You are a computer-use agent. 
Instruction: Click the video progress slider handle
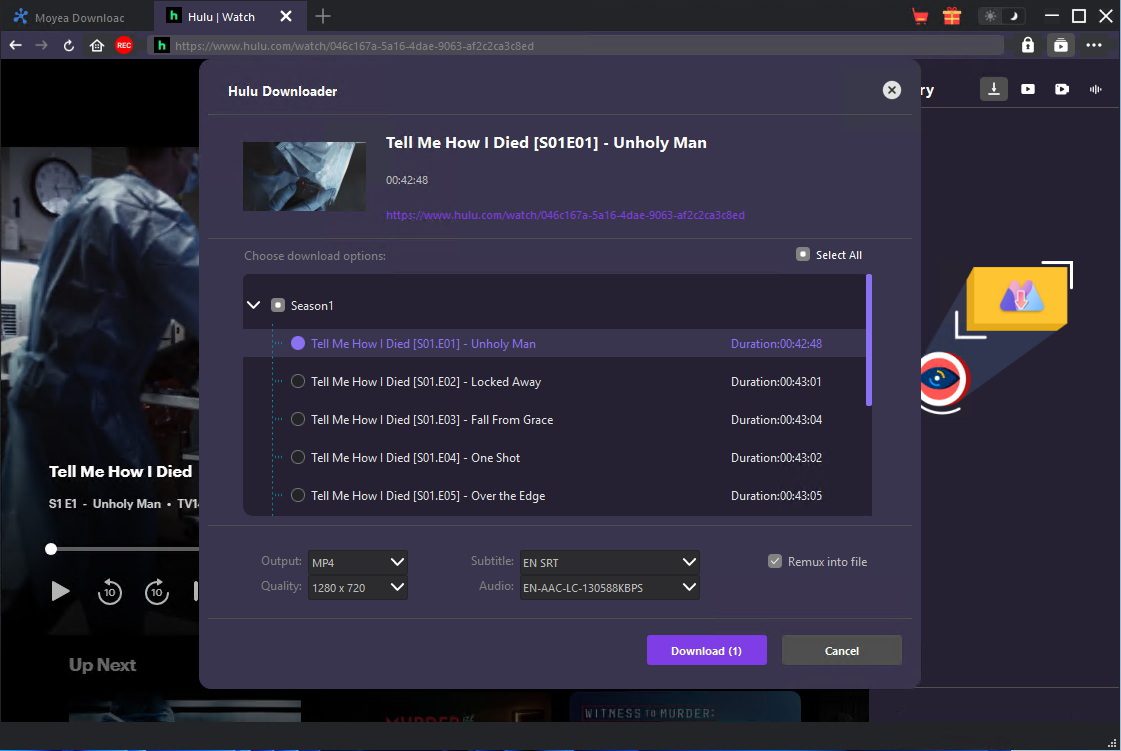(51, 549)
